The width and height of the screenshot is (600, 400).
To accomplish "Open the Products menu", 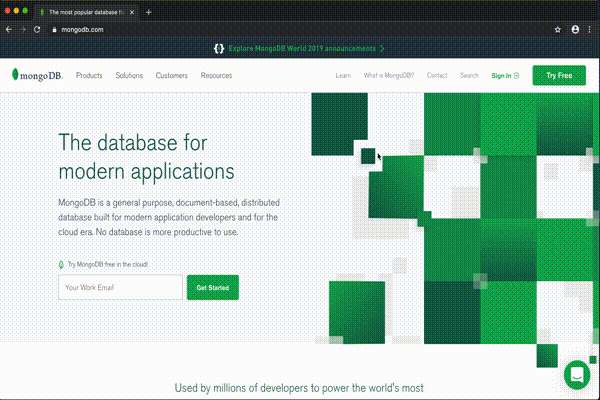I will pos(89,75).
